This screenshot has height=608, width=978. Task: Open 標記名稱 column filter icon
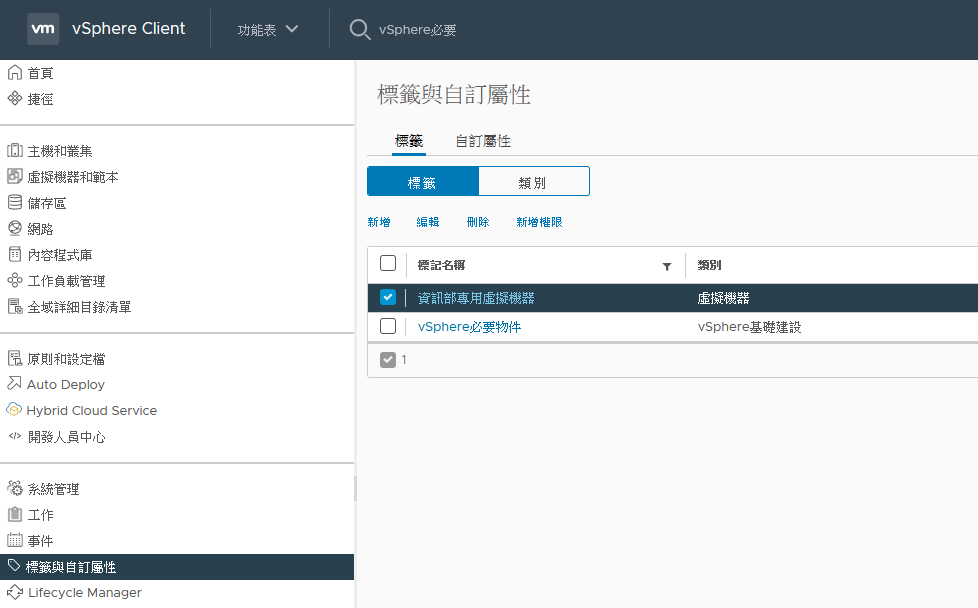pos(667,266)
